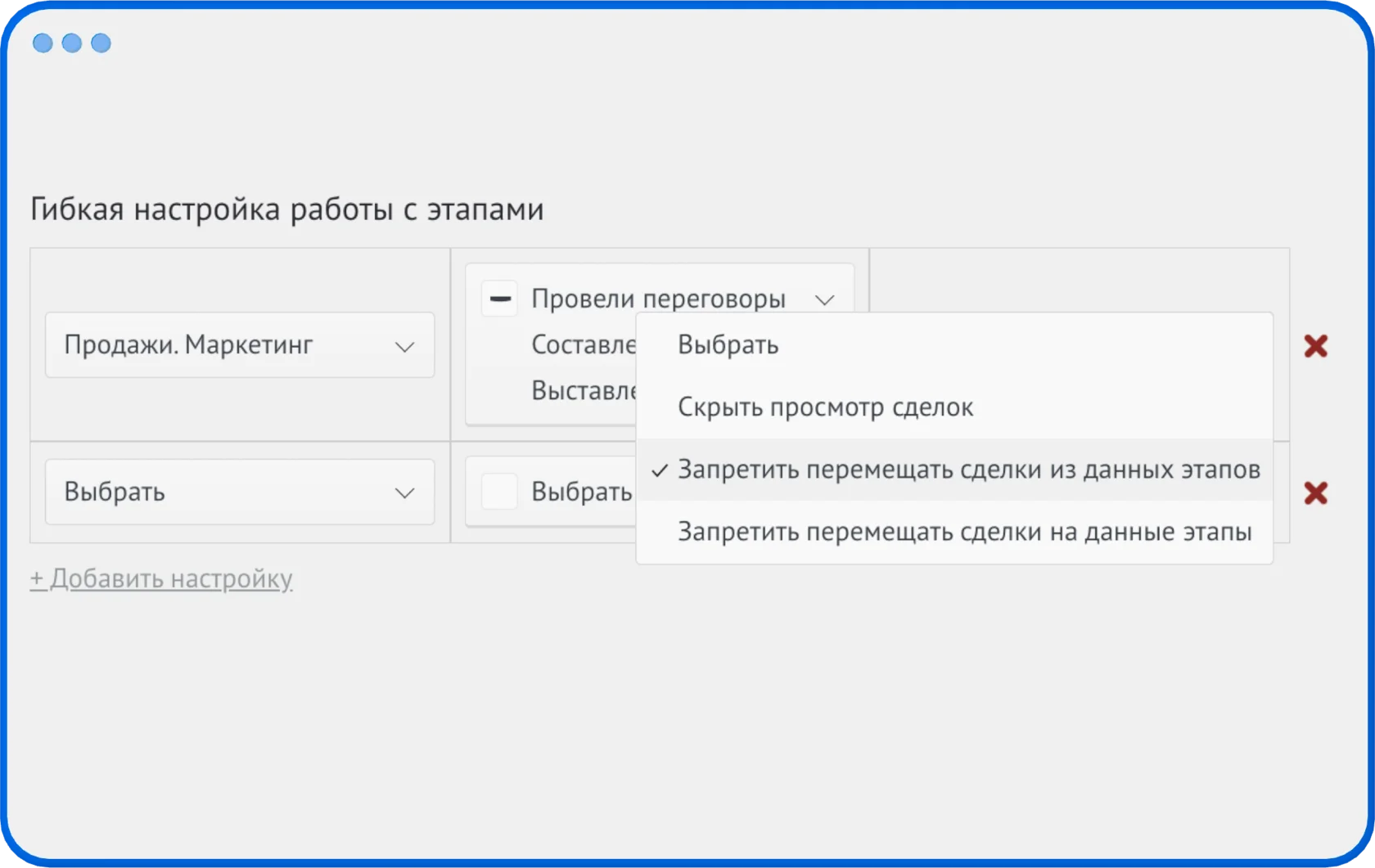The image size is (1375, 868).
Task: Select "Скрыть просмотр сделок" menu option
Action: click(x=825, y=407)
